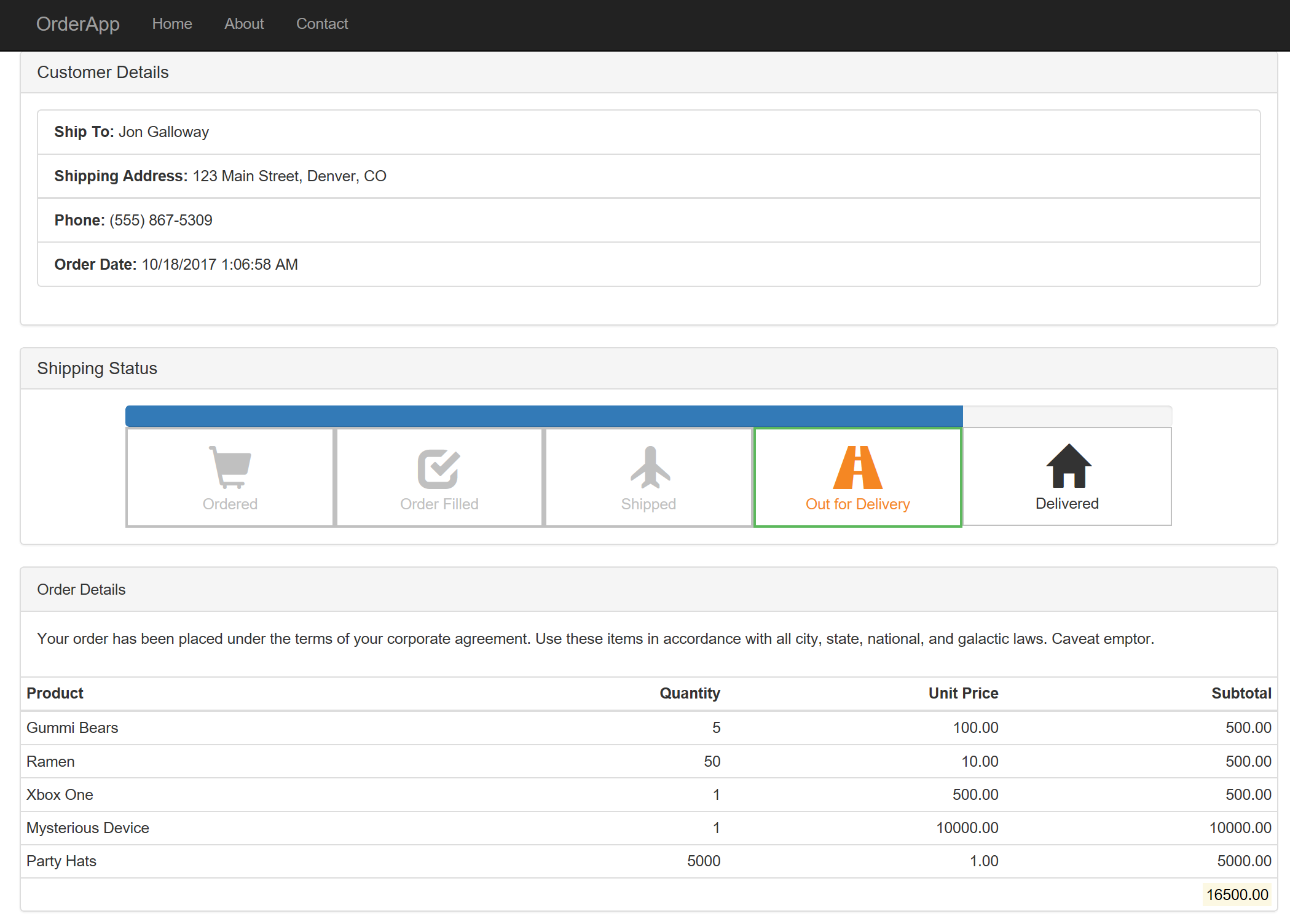Screen dimensions: 1290x924
Task: Click the 16500.00 order total
Action: [x=1237, y=895]
